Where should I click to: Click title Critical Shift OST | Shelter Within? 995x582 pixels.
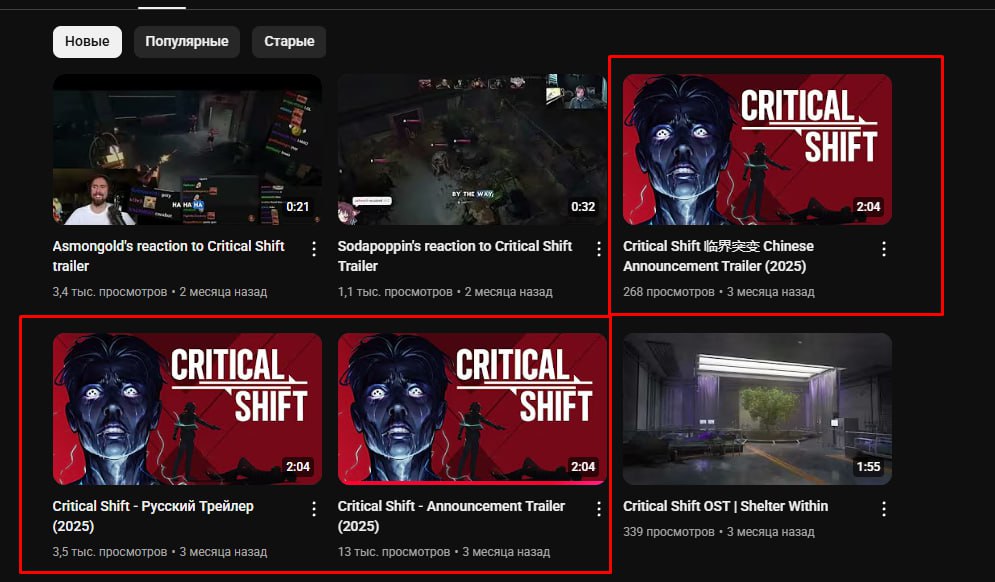pyautogui.click(x=725, y=506)
